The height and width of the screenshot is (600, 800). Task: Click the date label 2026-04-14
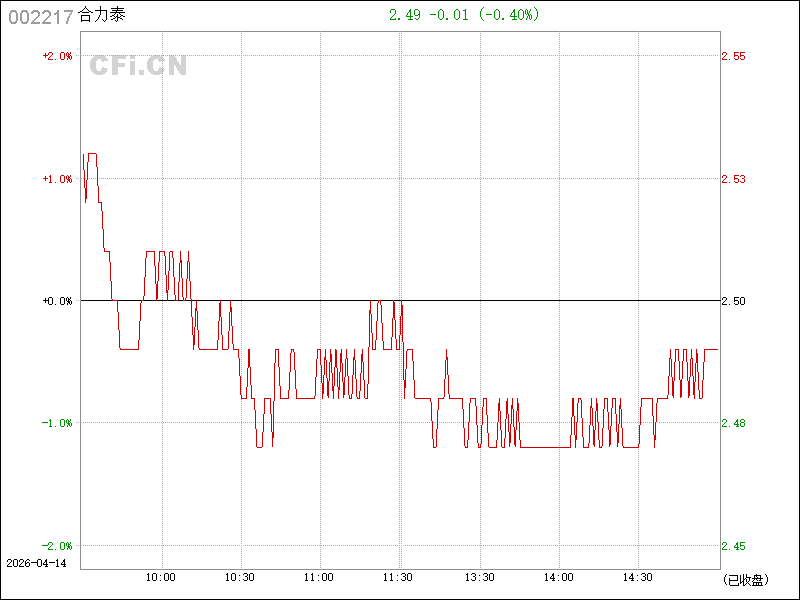pos(36,564)
